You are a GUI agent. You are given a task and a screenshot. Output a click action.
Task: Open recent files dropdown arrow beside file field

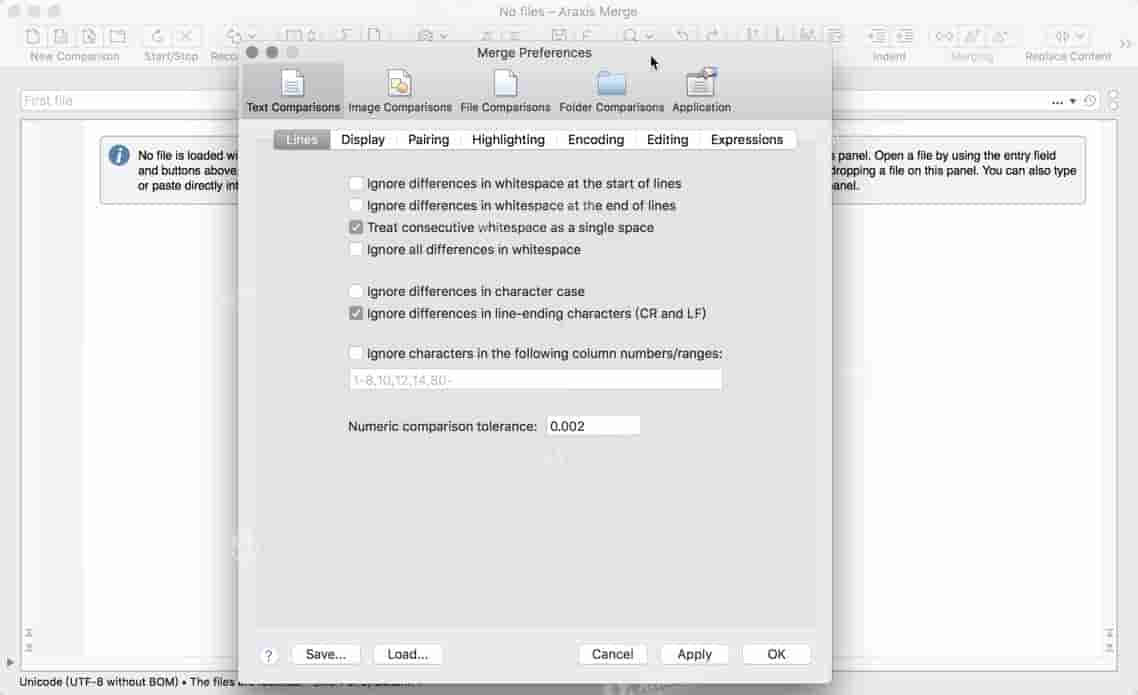click(1073, 102)
